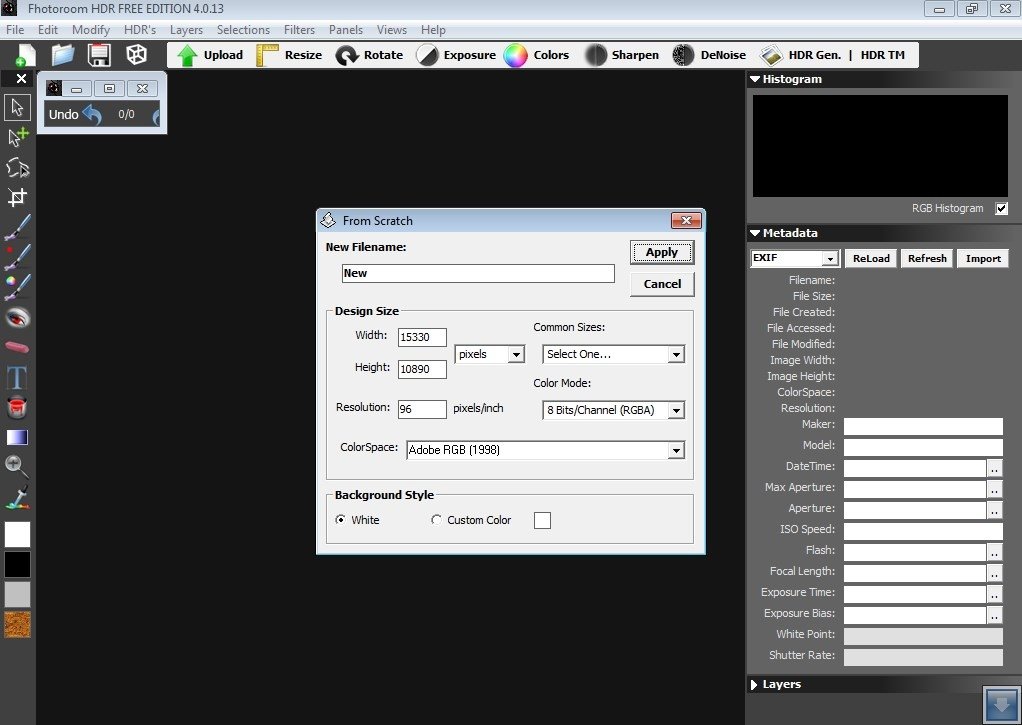This screenshot has width=1022, height=725.
Task: Choose the Custom Color radio option
Action: click(x=436, y=520)
